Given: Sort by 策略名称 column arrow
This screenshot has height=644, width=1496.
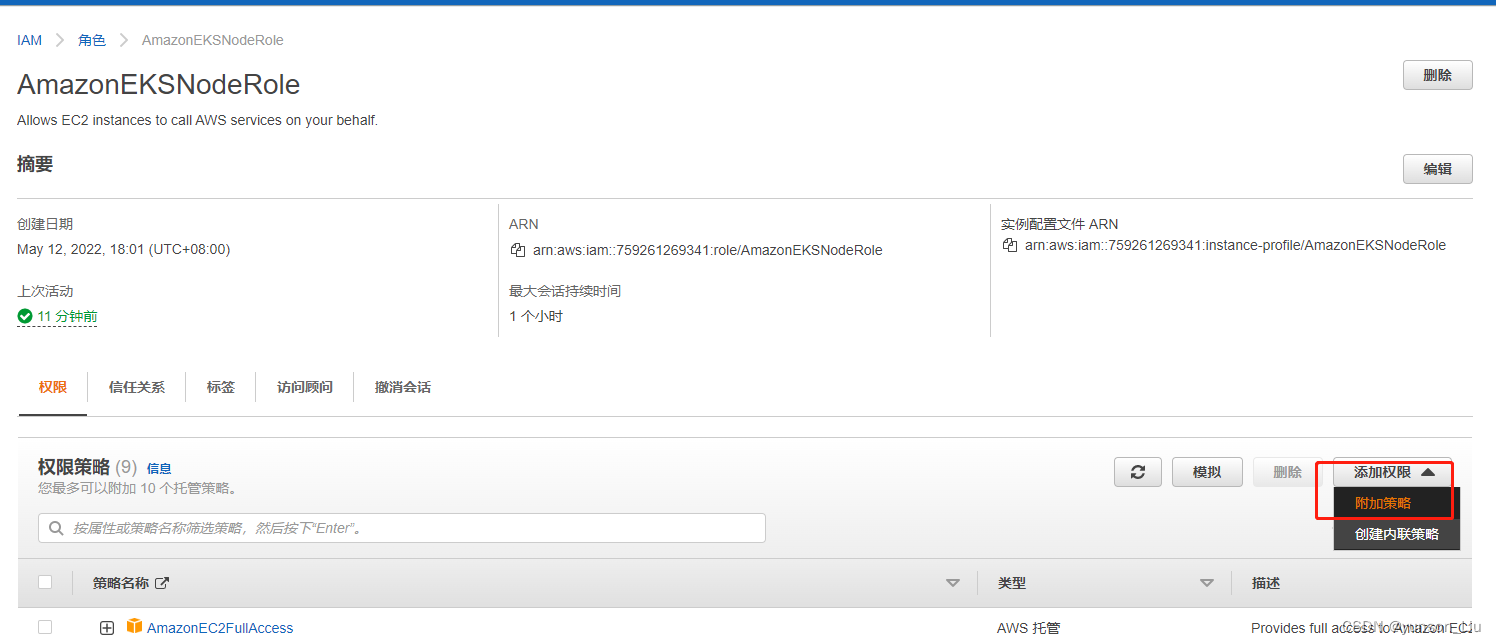Looking at the screenshot, I should 952,583.
